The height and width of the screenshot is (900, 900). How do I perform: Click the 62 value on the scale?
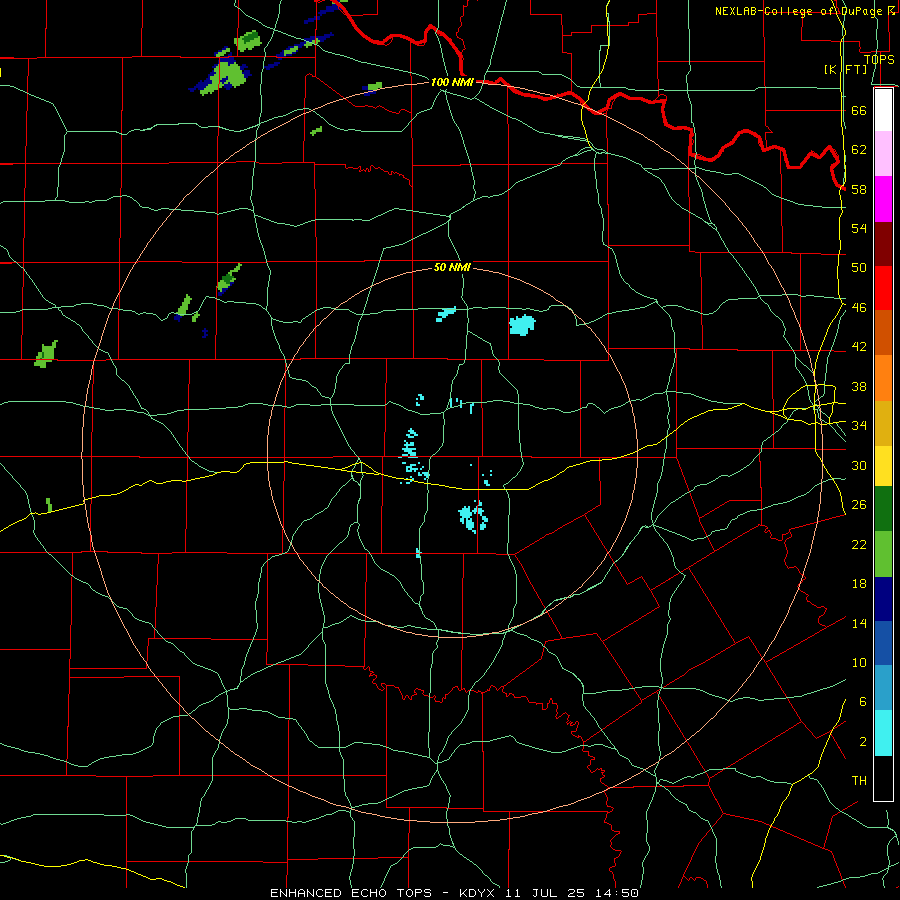click(x=859, y=150)
